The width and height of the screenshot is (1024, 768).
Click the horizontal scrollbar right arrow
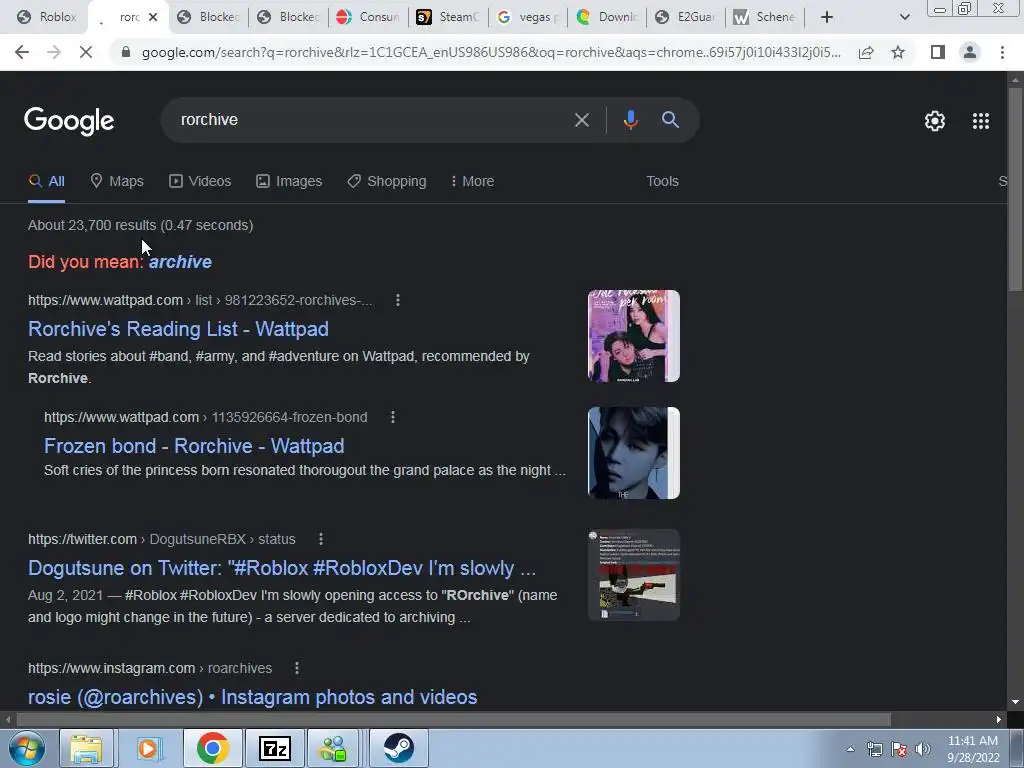999,720
